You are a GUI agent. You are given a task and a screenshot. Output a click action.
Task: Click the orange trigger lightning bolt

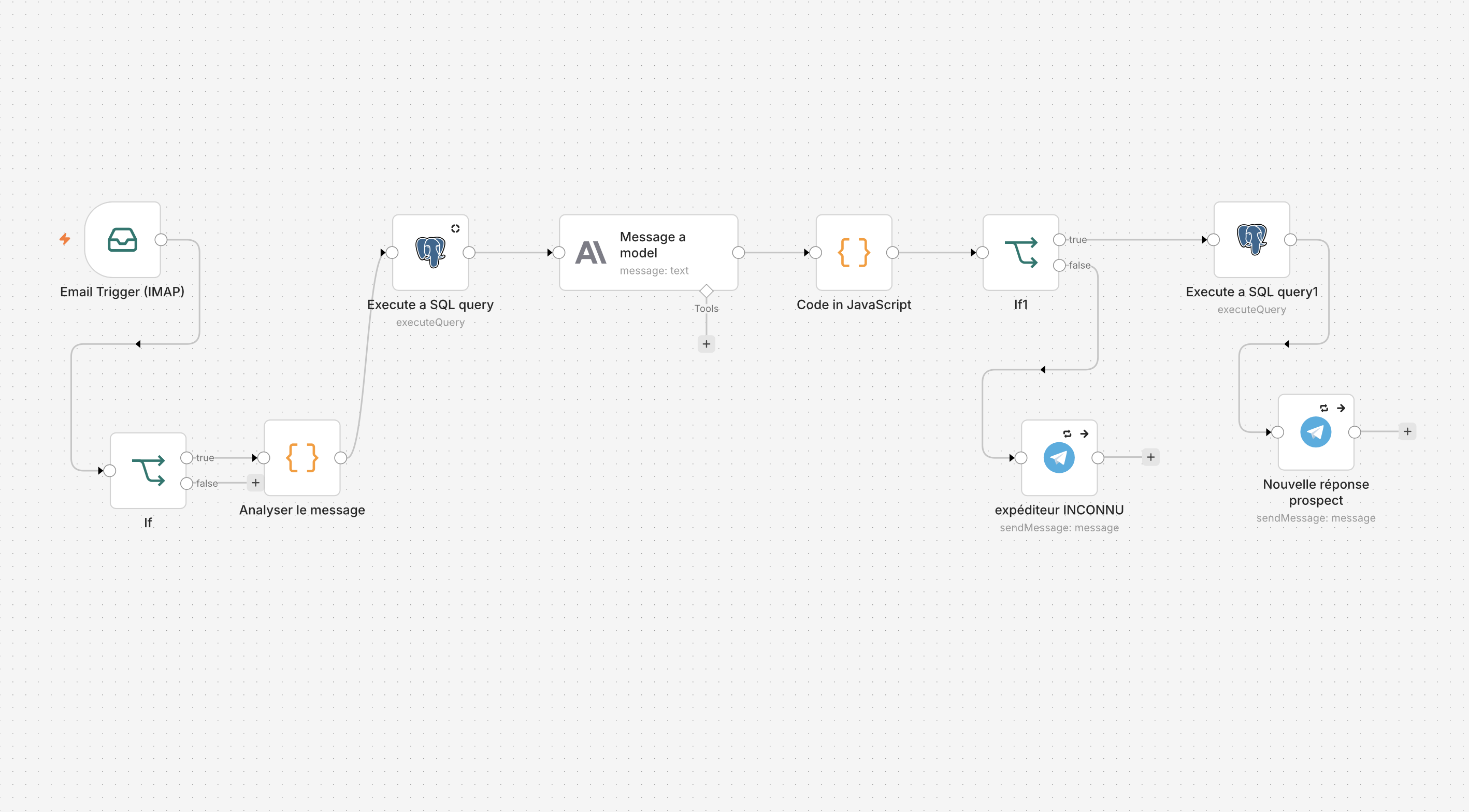click(65, 239)
